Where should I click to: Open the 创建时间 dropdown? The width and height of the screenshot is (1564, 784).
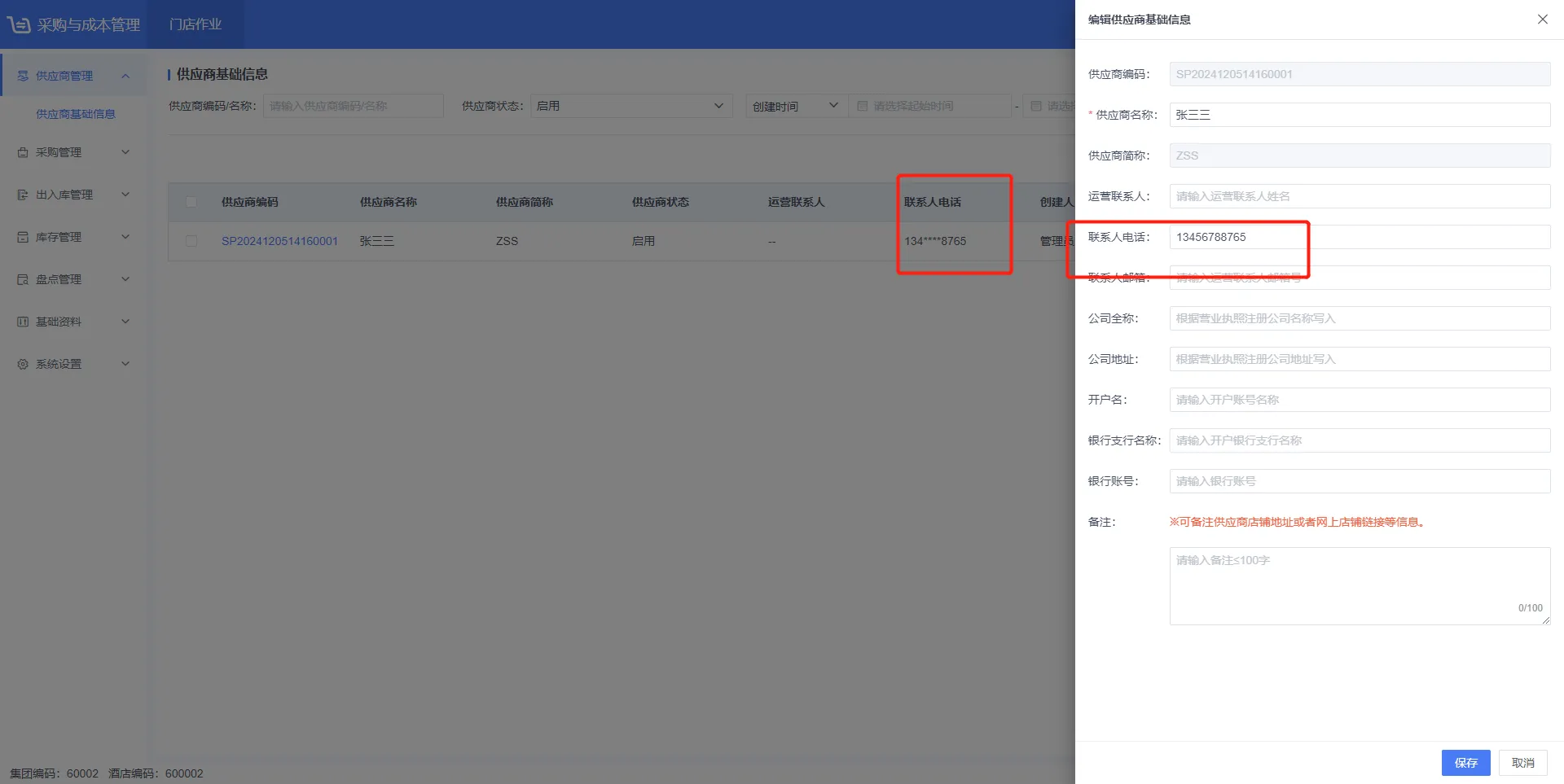797,106
